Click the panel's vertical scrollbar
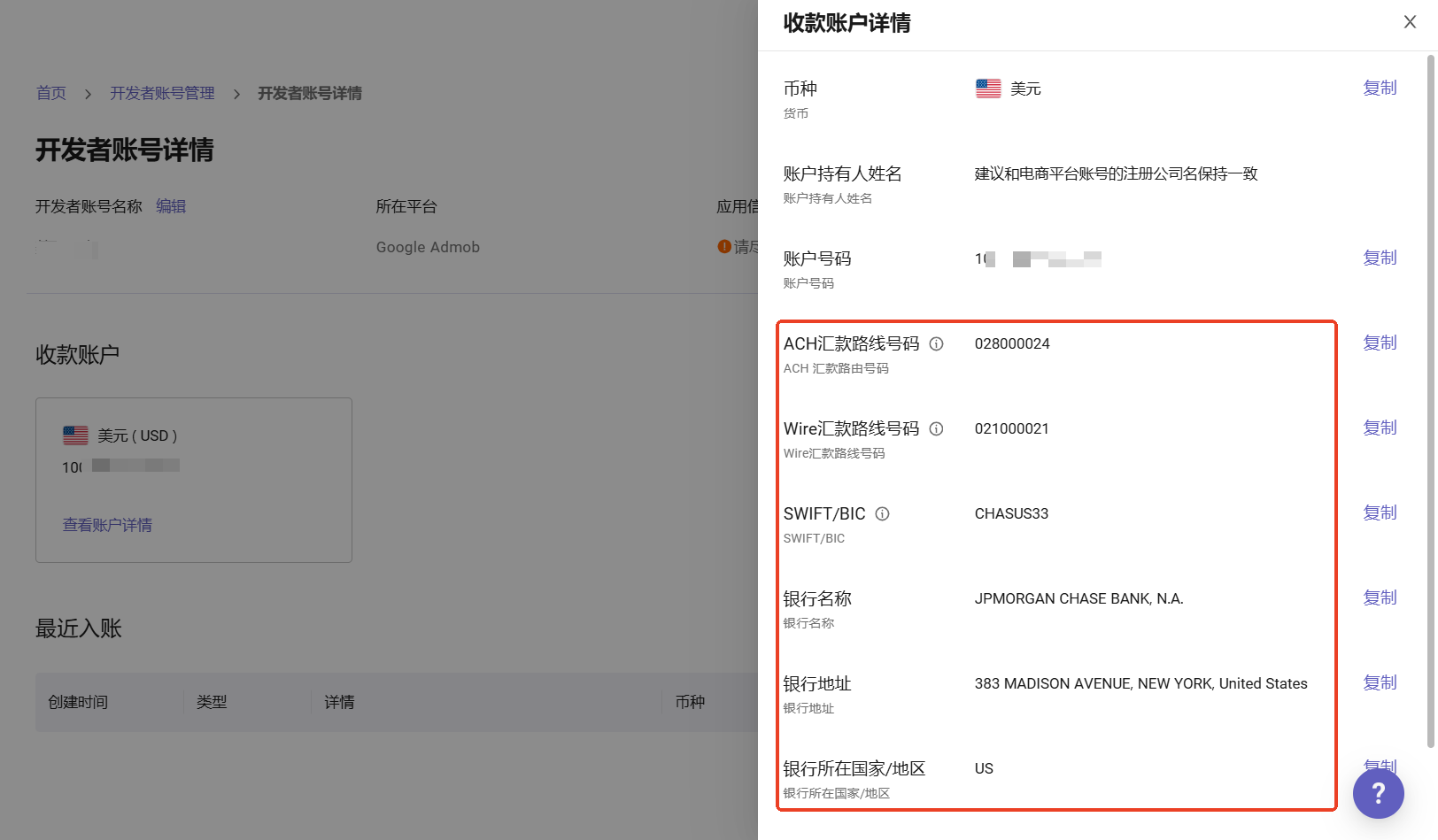Image resolution: width=1438 pixels, height=840 pixels. click(1430, 398)
